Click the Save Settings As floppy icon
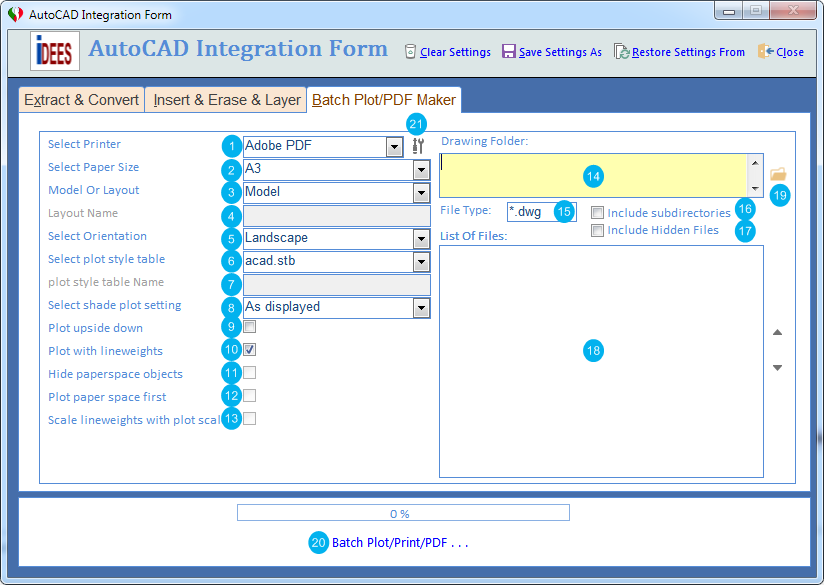 tap(509, 52)
